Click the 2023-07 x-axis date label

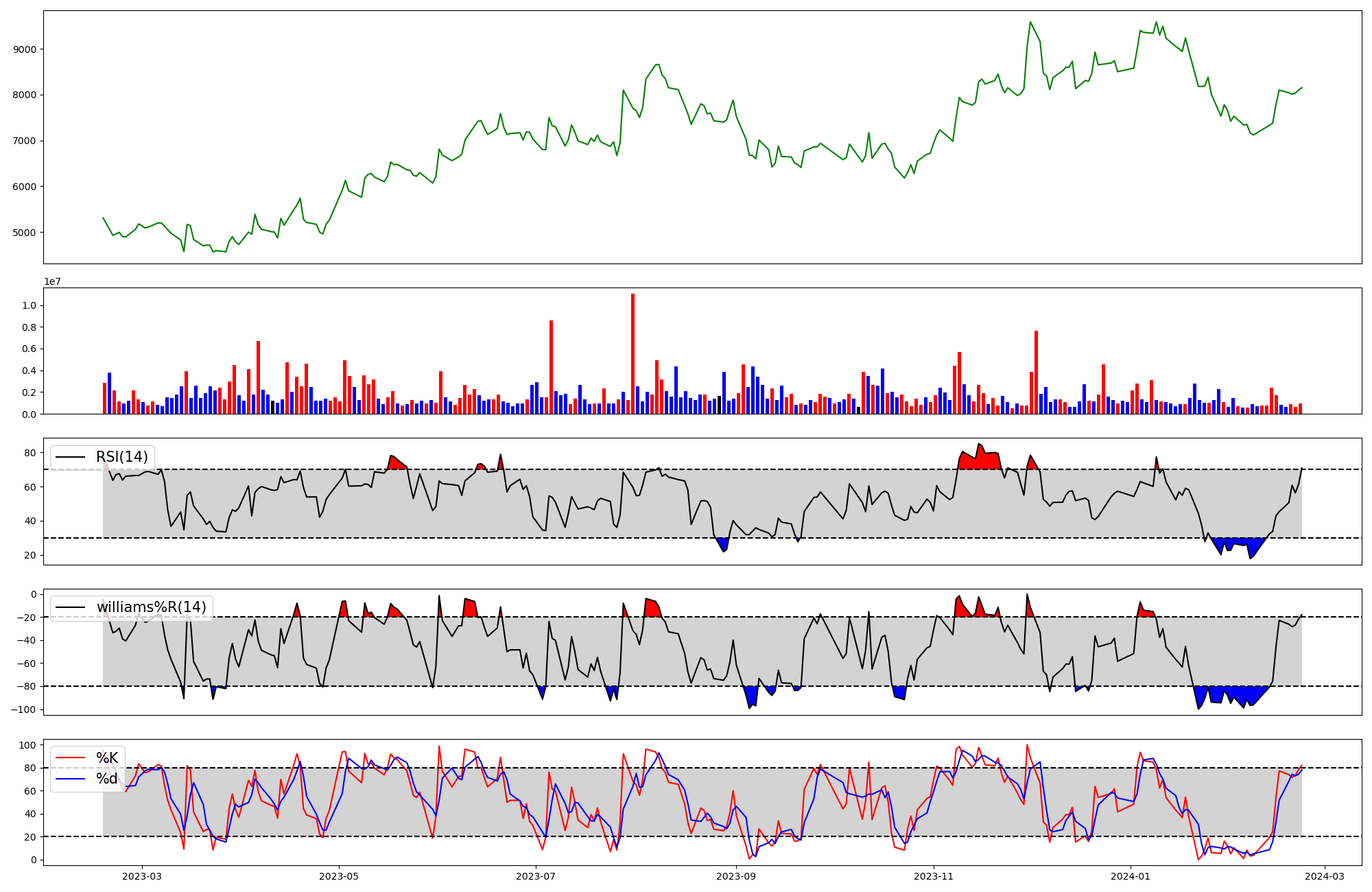pyautogui.click(x=536, y=876)
